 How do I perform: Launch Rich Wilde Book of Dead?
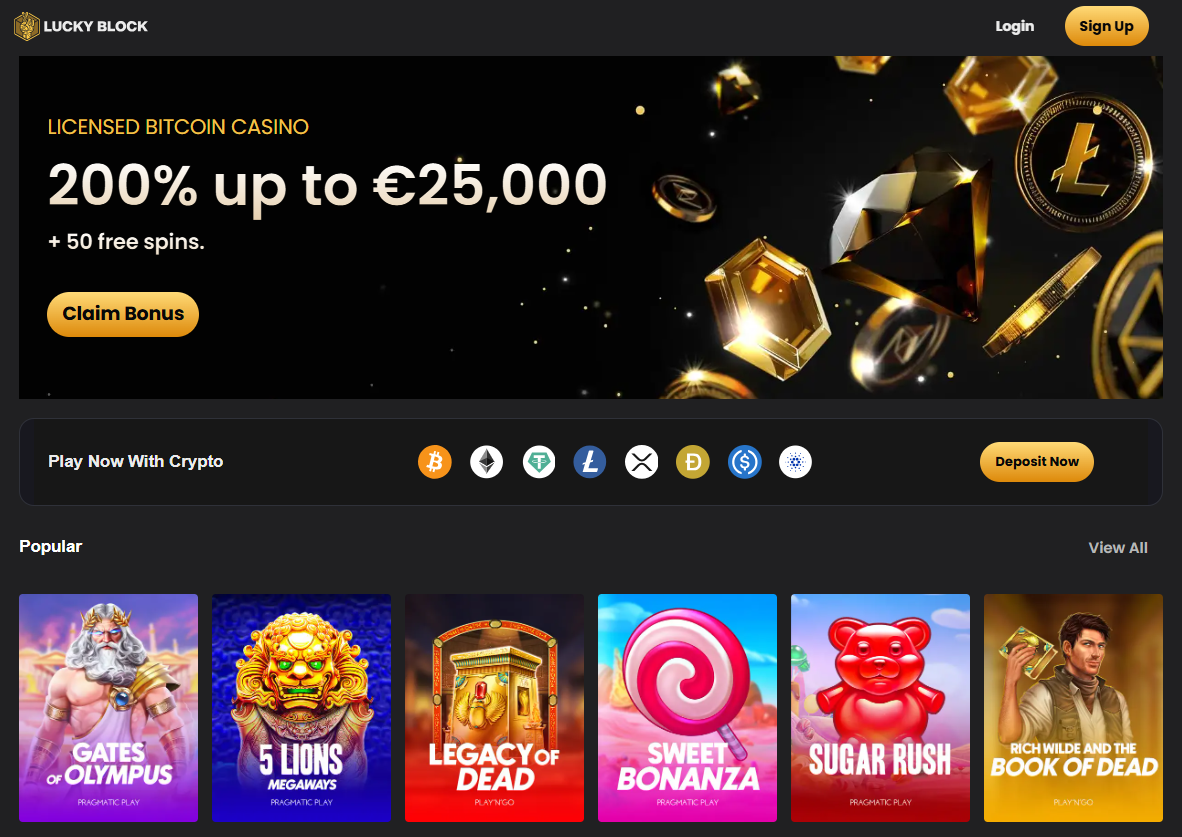click(x=1073, y=707)
